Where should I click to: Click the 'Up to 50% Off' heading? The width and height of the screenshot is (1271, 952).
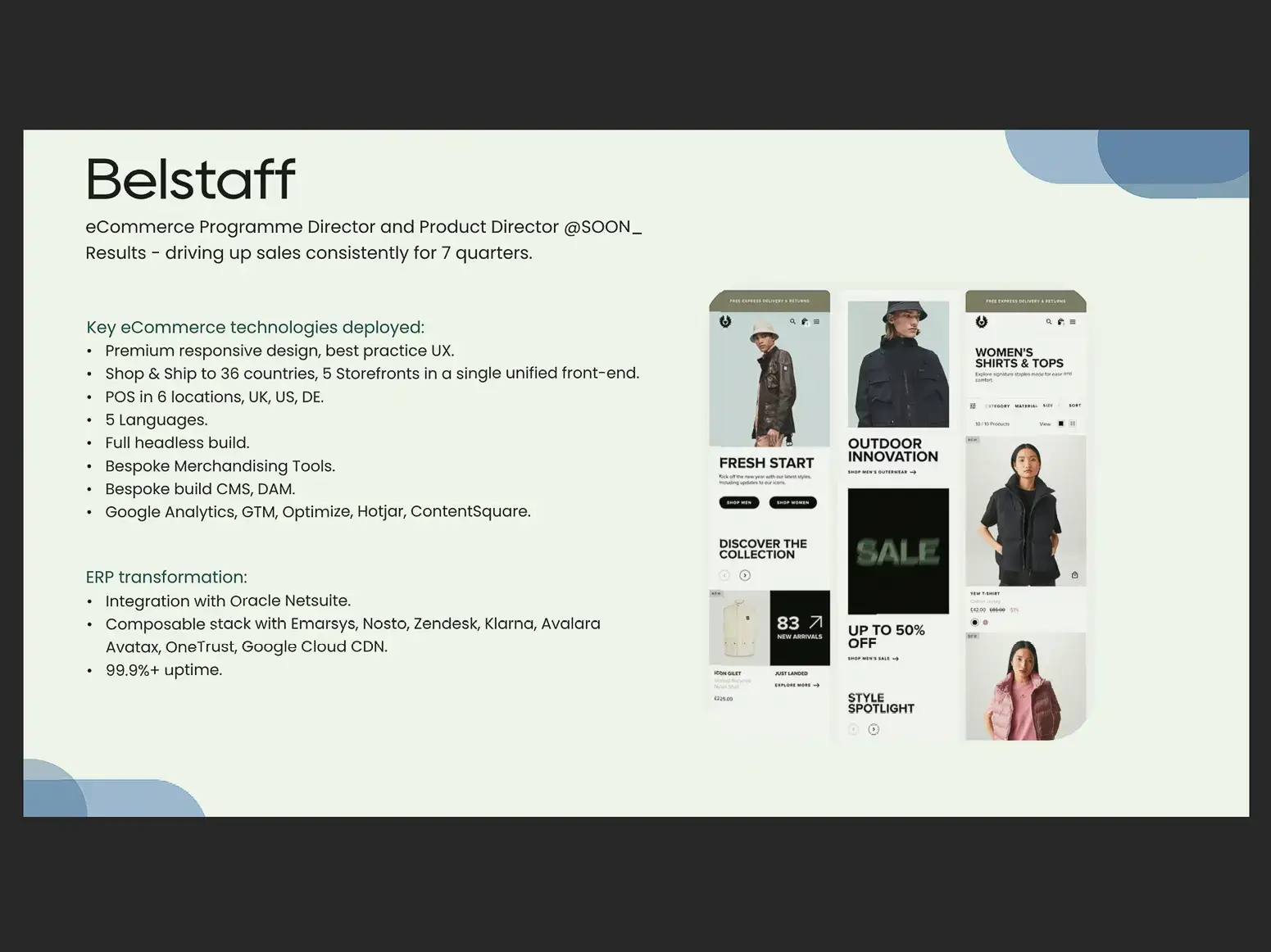click(886, 637)
